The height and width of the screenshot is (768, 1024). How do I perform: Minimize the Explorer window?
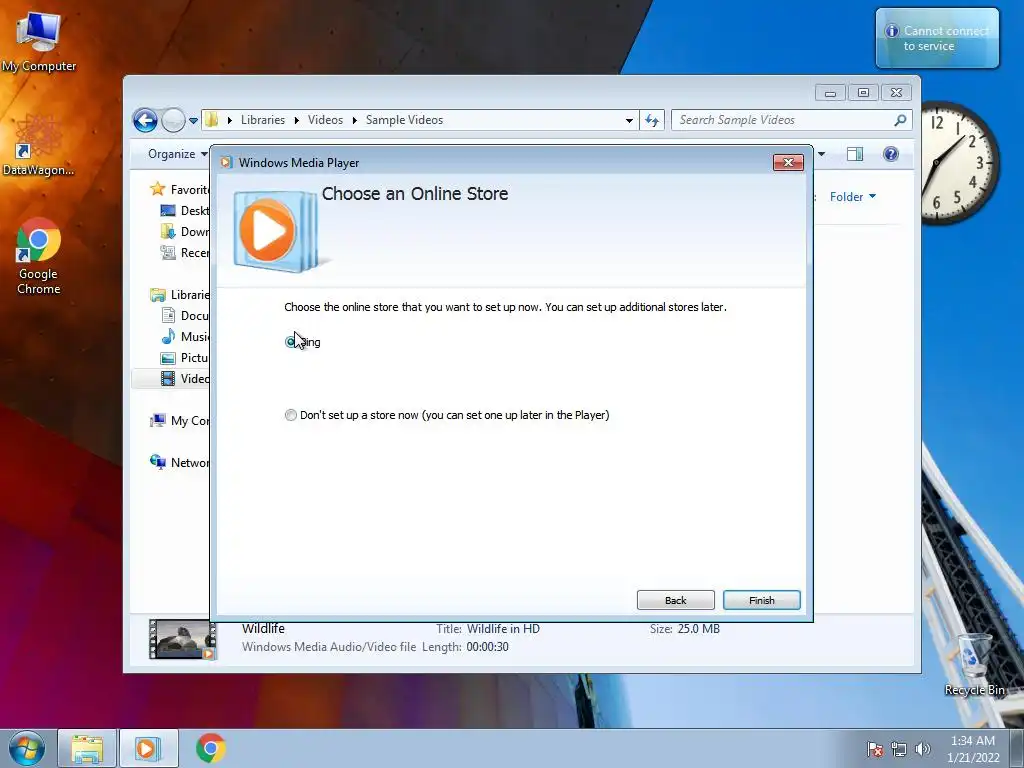[830, 93]
